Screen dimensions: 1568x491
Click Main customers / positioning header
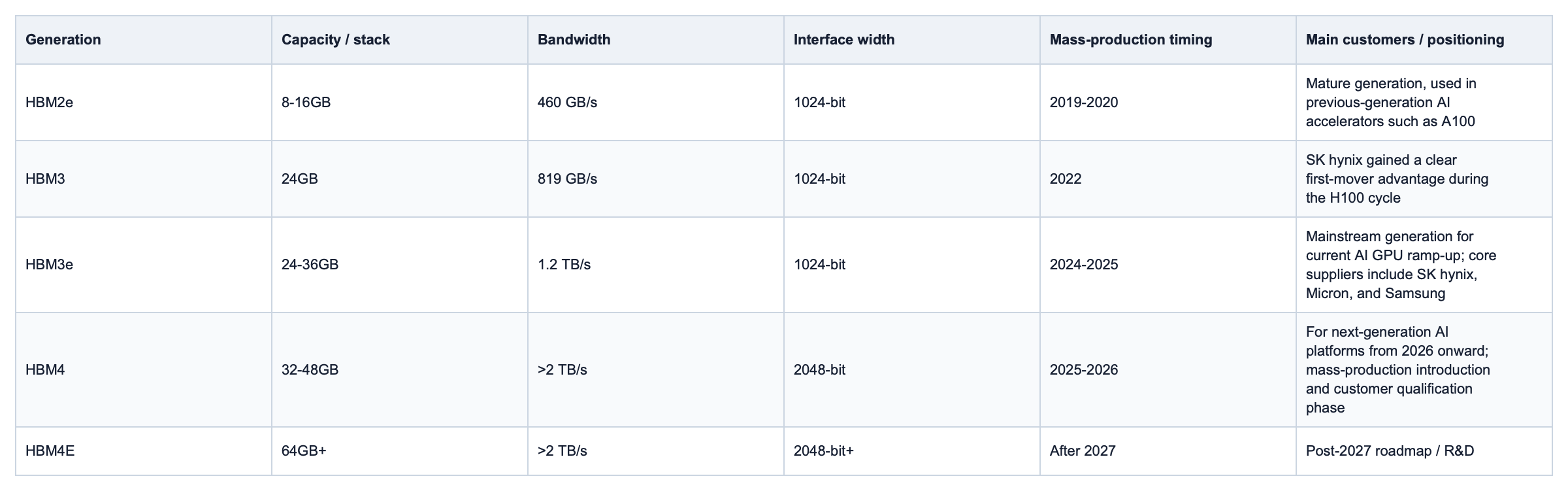tap(1424, 40)
